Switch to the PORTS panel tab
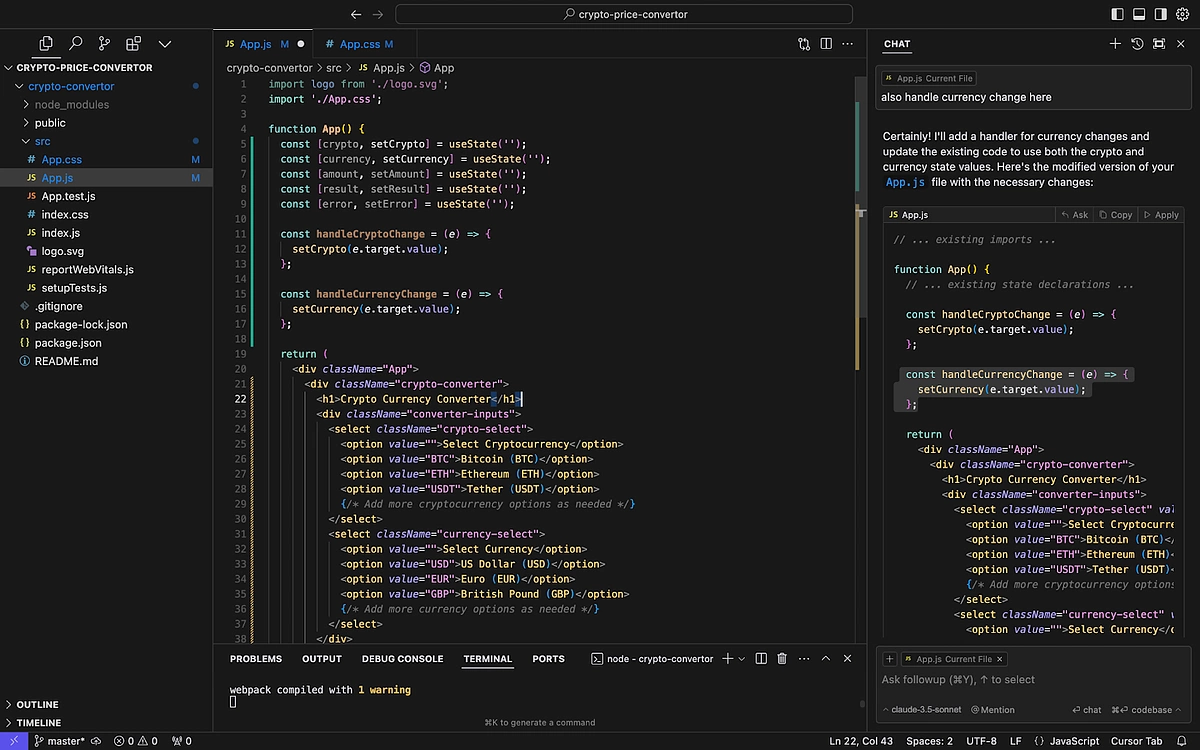The height and width of the screenshot is (750, 1200). click(548, 659)
